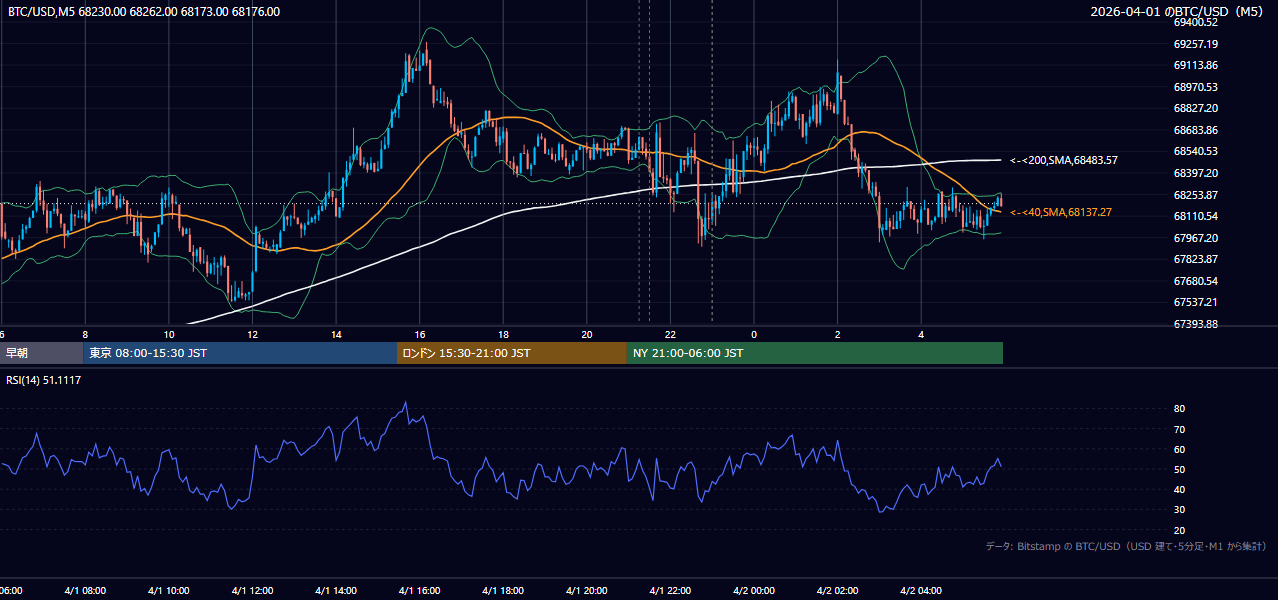Click price axis value 68253.87

[x=1196, y=195]
